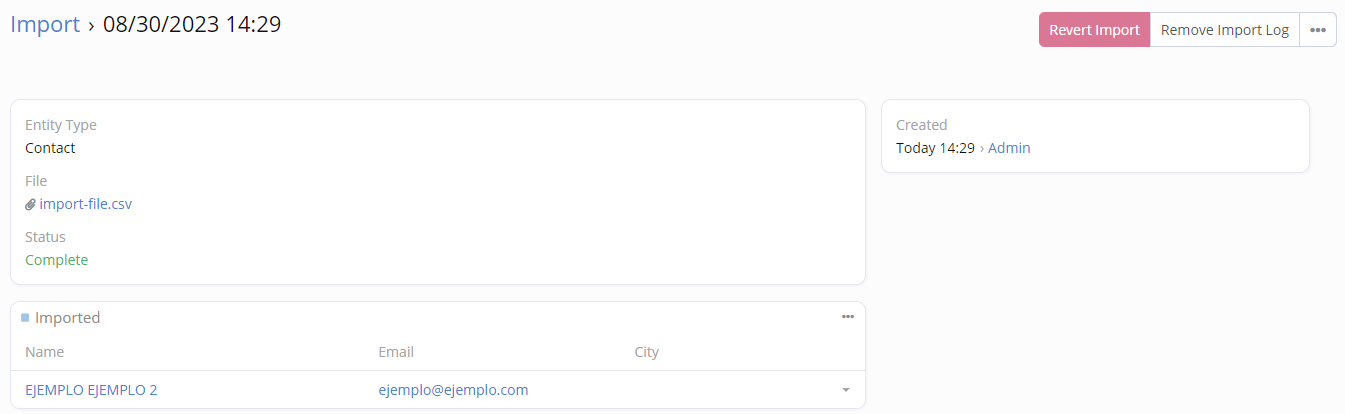Click the 08/30/2023 14:29 page title
1345x414 pixels.
(192, 24)
